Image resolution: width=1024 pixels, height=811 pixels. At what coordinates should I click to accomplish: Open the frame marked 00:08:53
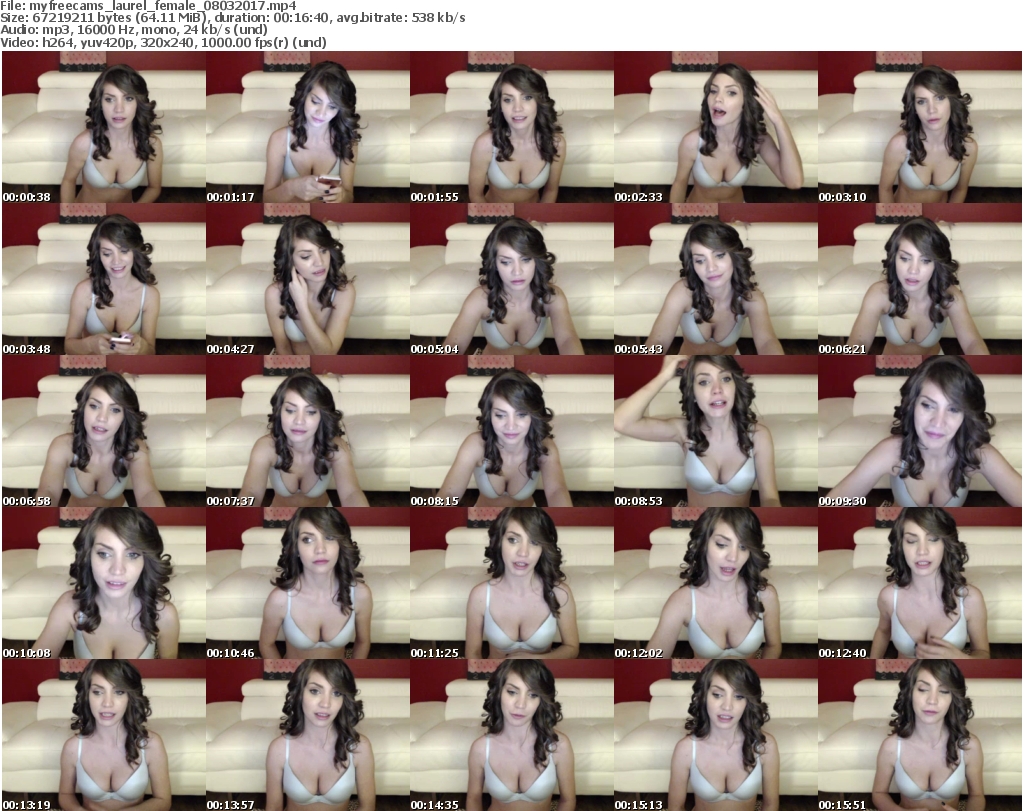(716, 432)
